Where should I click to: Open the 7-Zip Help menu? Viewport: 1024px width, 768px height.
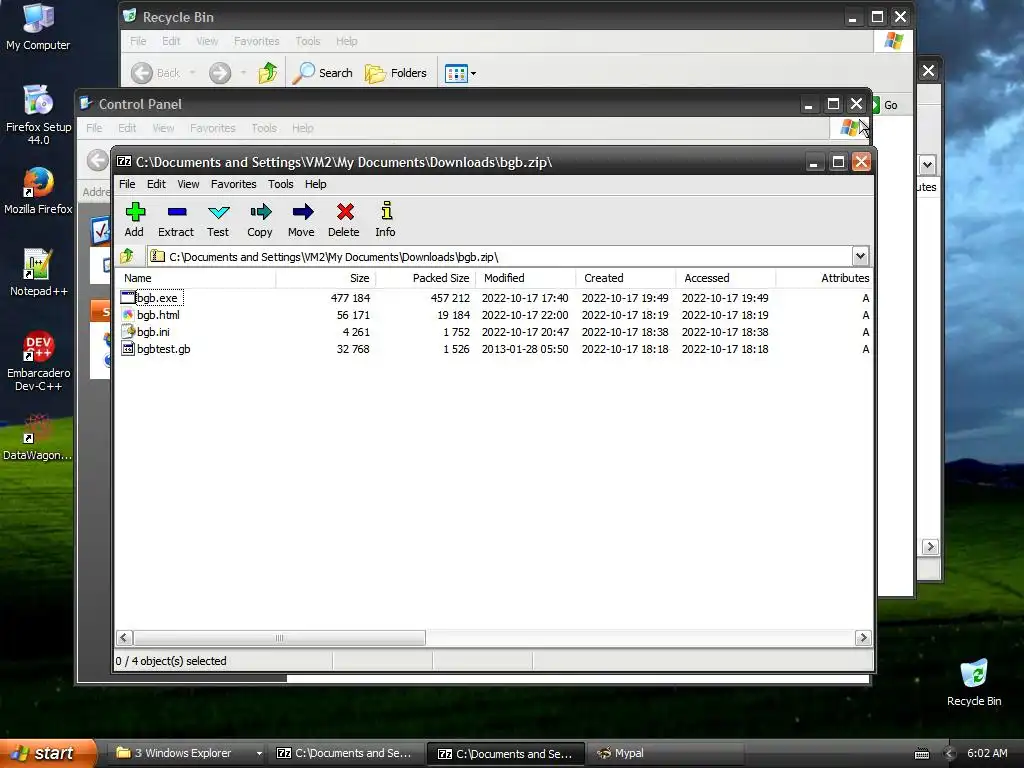click(315, 184)
